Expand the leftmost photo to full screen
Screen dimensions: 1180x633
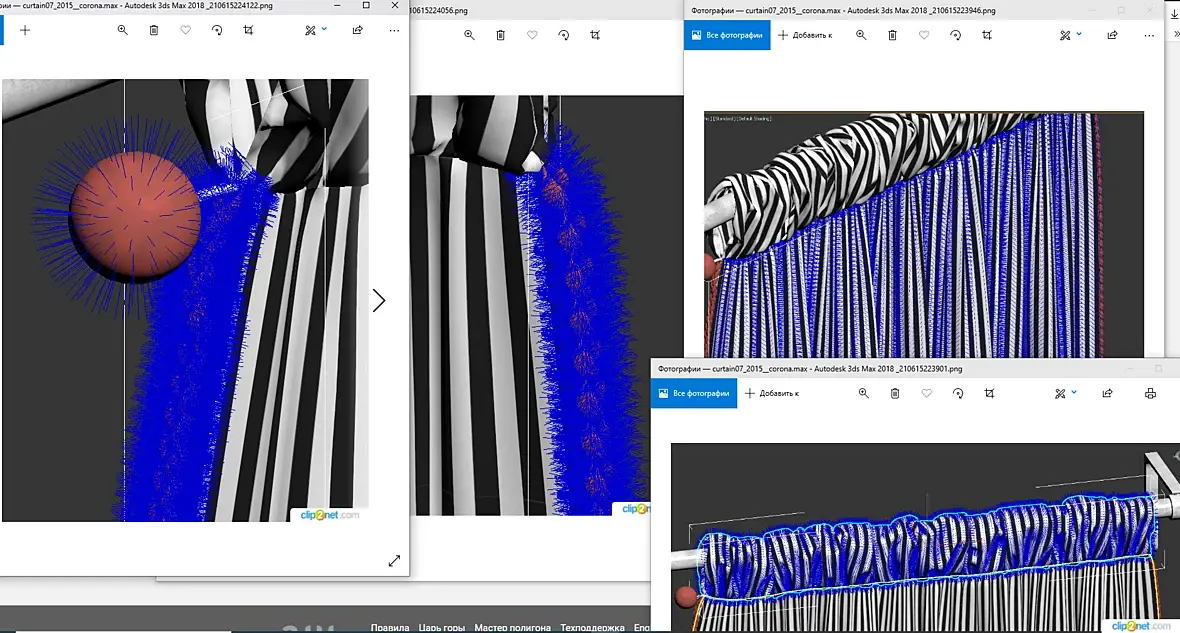click(x=394, y=561)
